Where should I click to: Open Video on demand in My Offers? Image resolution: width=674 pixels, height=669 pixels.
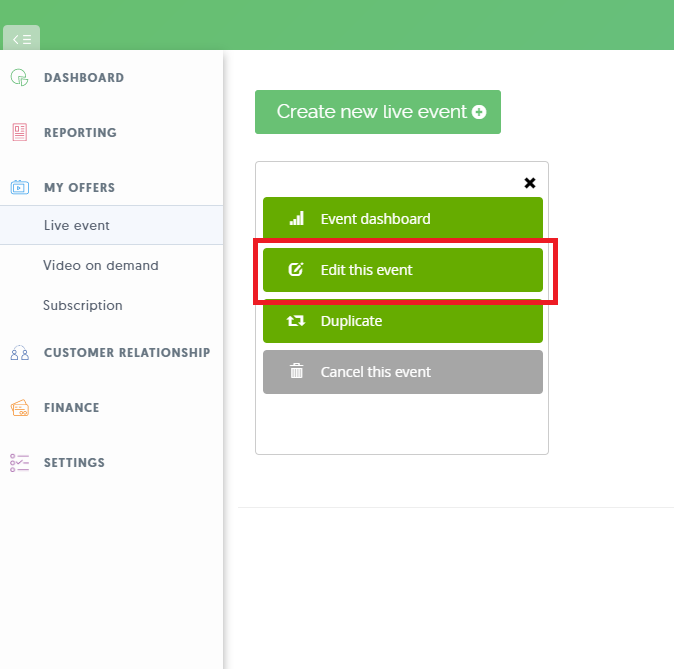(x=101, y=265)
